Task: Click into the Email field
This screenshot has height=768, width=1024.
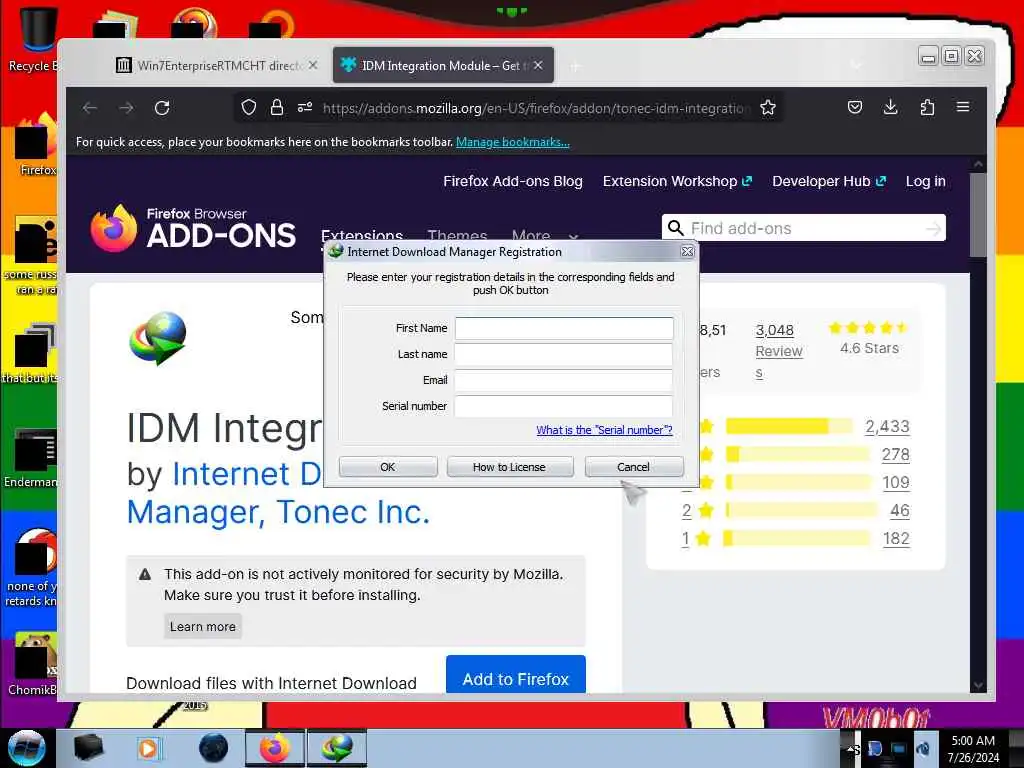Action: tap(564, 380)
